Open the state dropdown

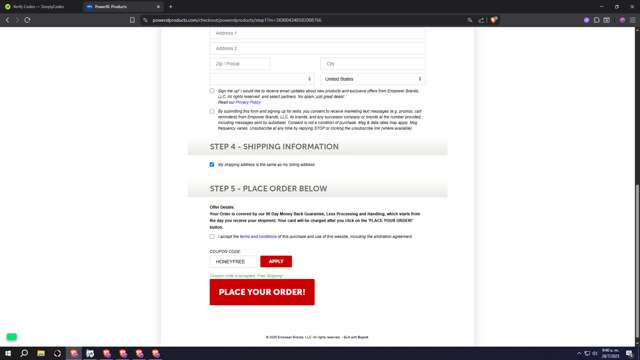click(x=262, y=79)
